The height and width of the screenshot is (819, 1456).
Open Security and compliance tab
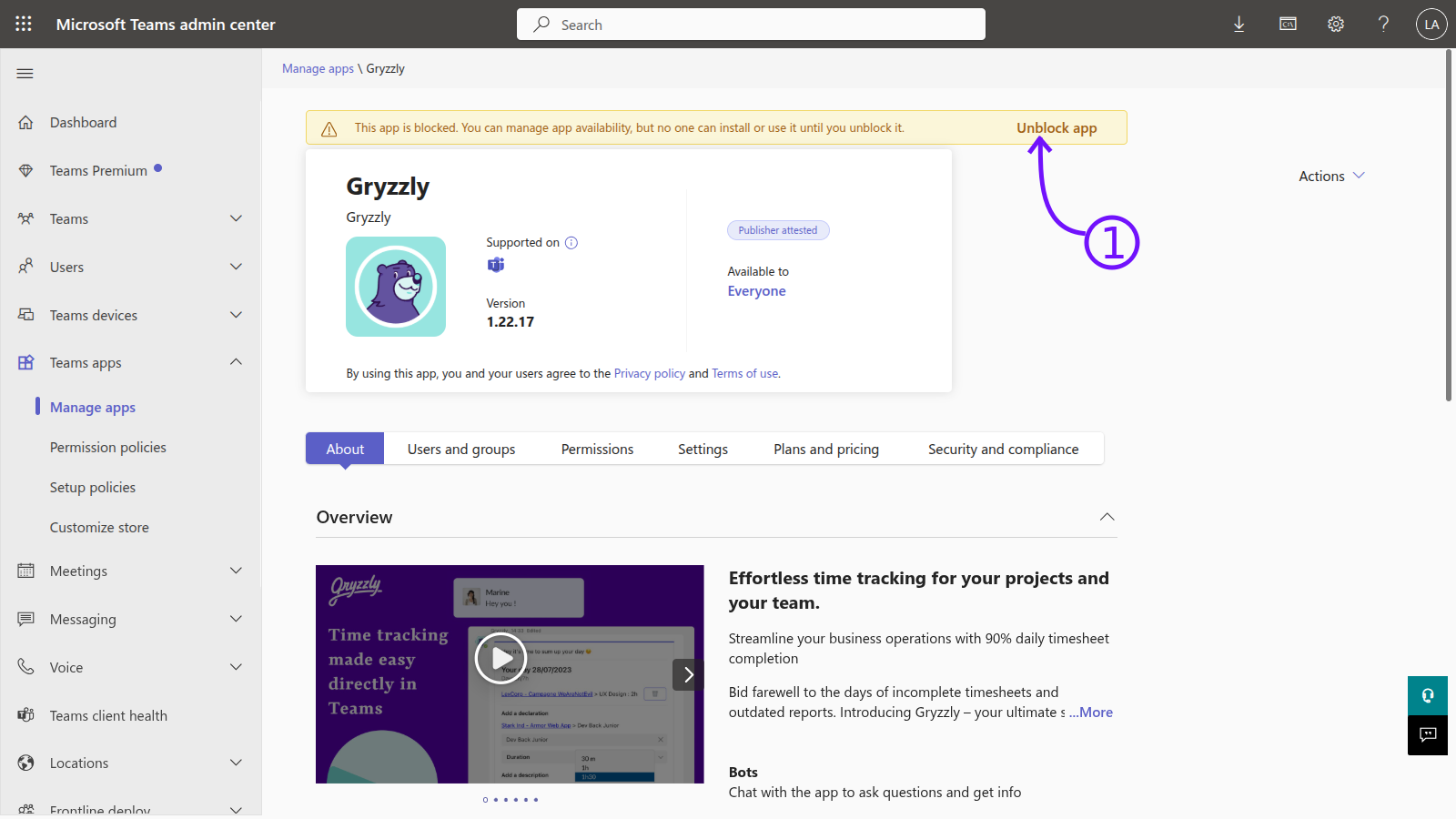[x=1003, y=449]
